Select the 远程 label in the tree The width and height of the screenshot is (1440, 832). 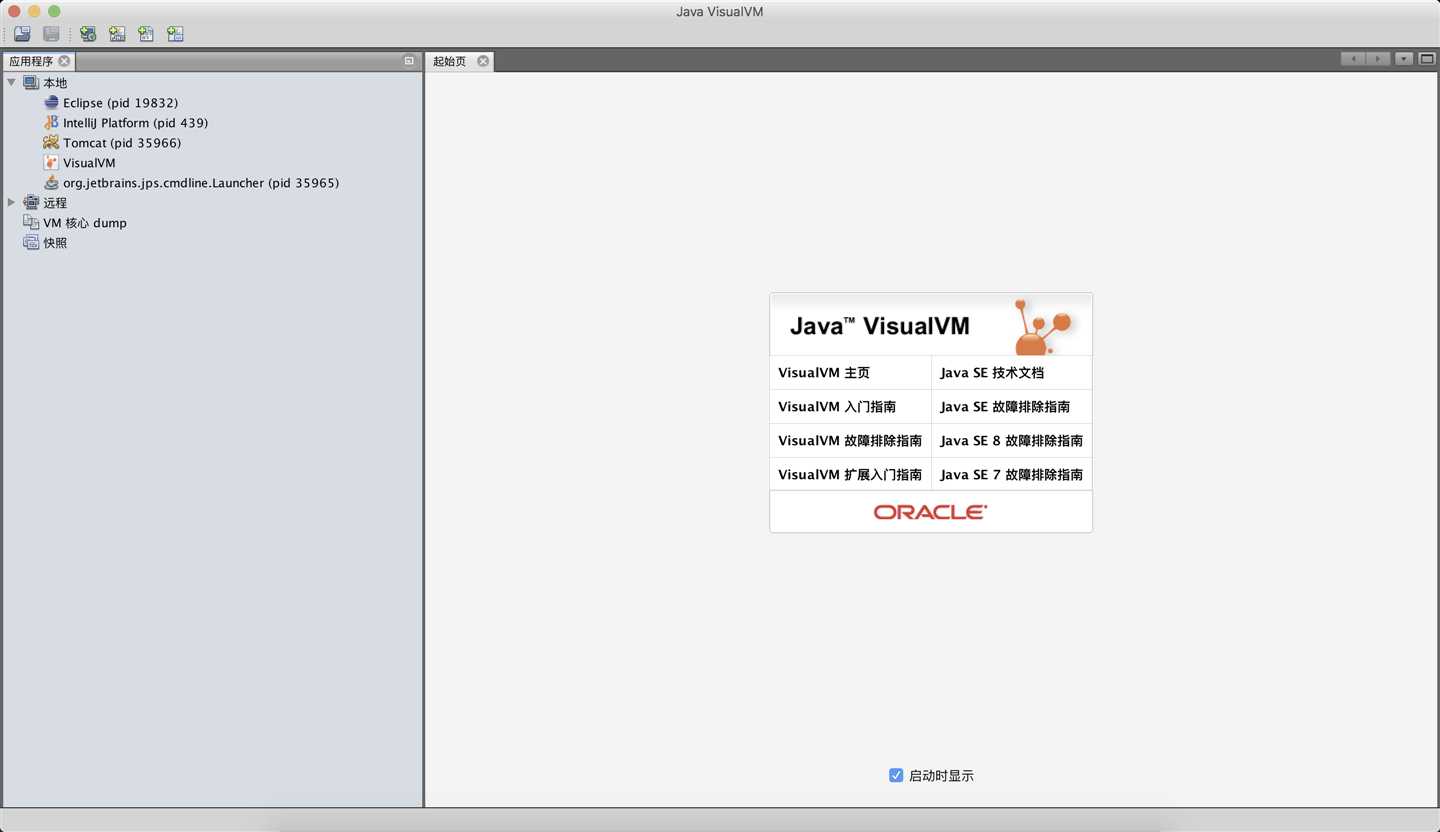pyautogui.click(x=55, y=203)
